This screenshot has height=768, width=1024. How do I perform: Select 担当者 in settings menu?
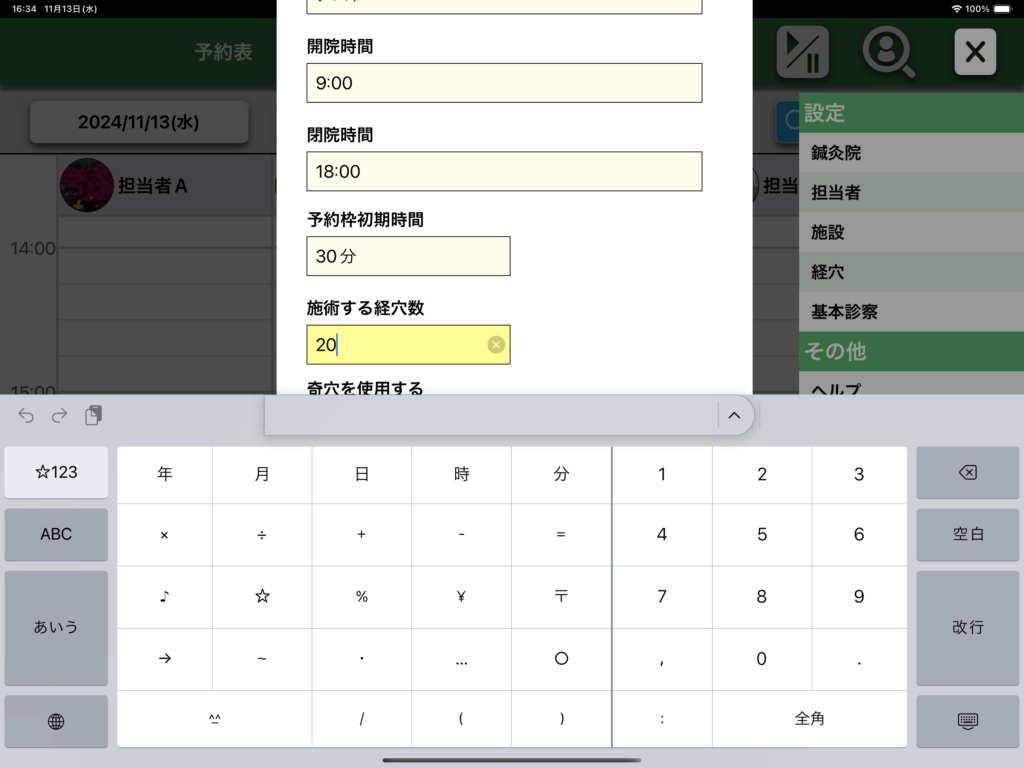pyautogui.click(x=911, y=192)
